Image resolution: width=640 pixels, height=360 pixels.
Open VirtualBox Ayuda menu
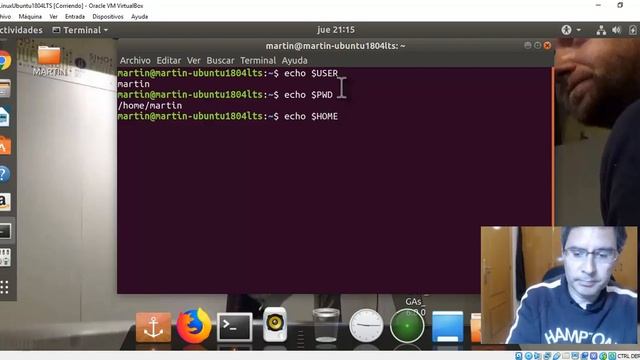(139, 17)
